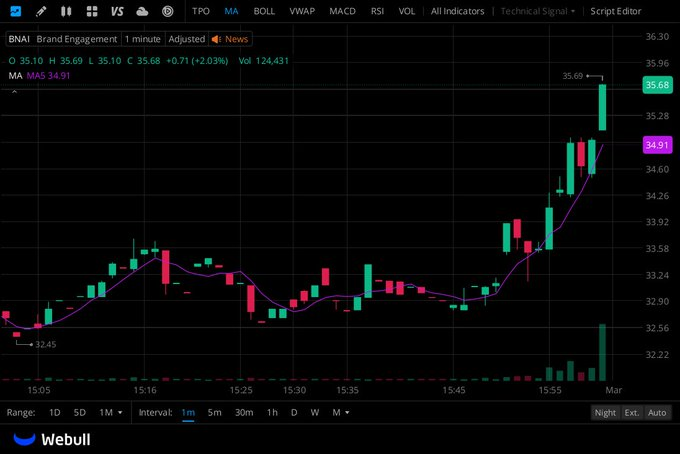The height and width of the screenshot is (454, 680).
Task: Click the replay target icon
Action: 167,11
